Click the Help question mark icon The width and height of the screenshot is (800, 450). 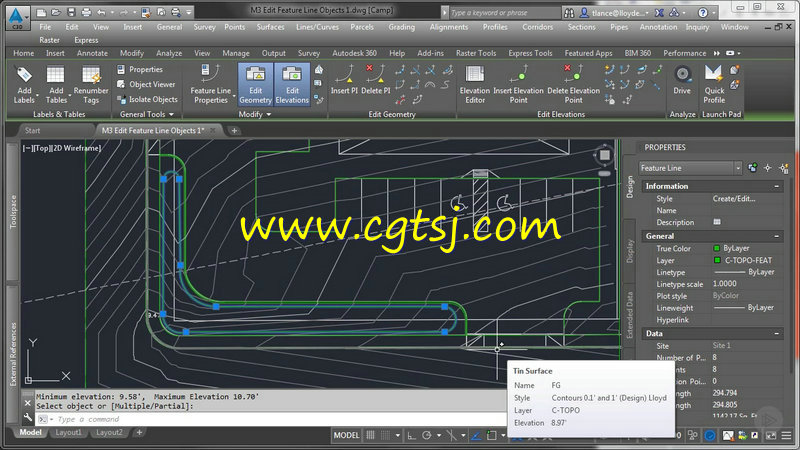point(703,13)
